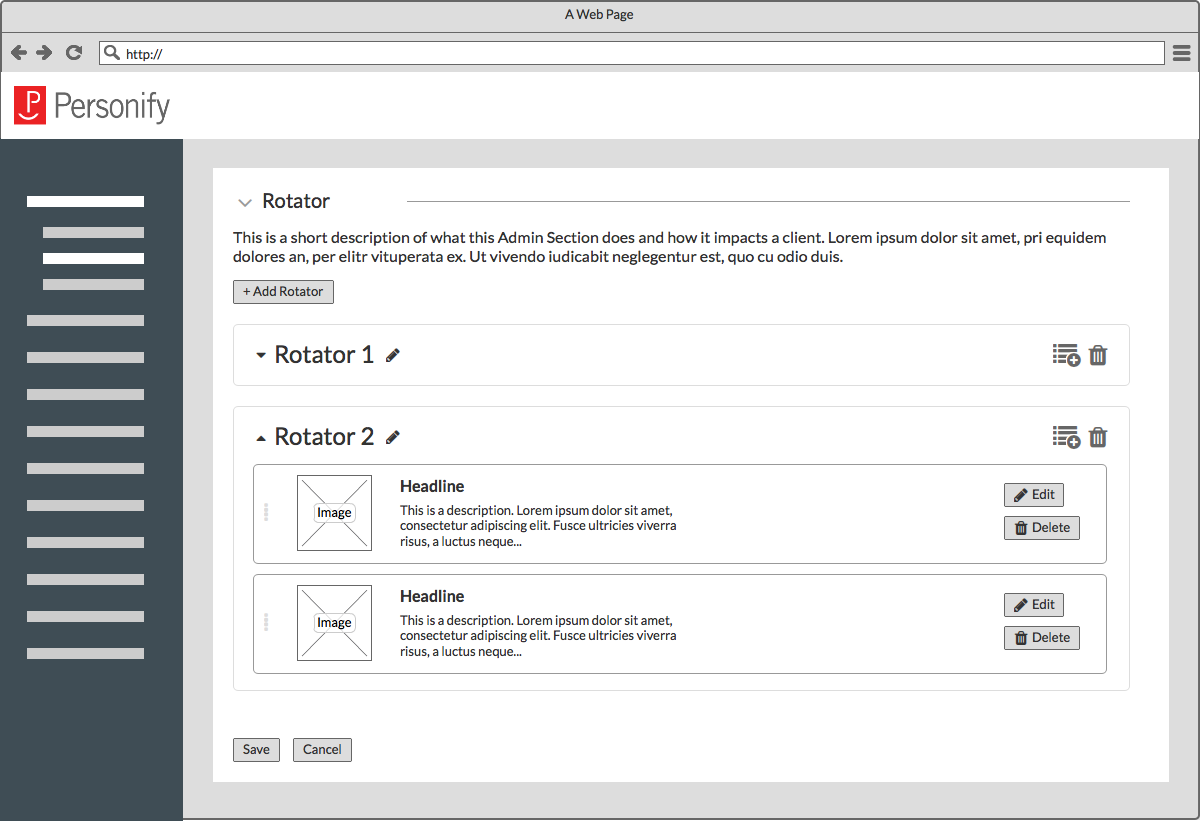Click the + Add Rotator button
Image resolution: width=1200 pixels, height=821 pixels.
283,292
